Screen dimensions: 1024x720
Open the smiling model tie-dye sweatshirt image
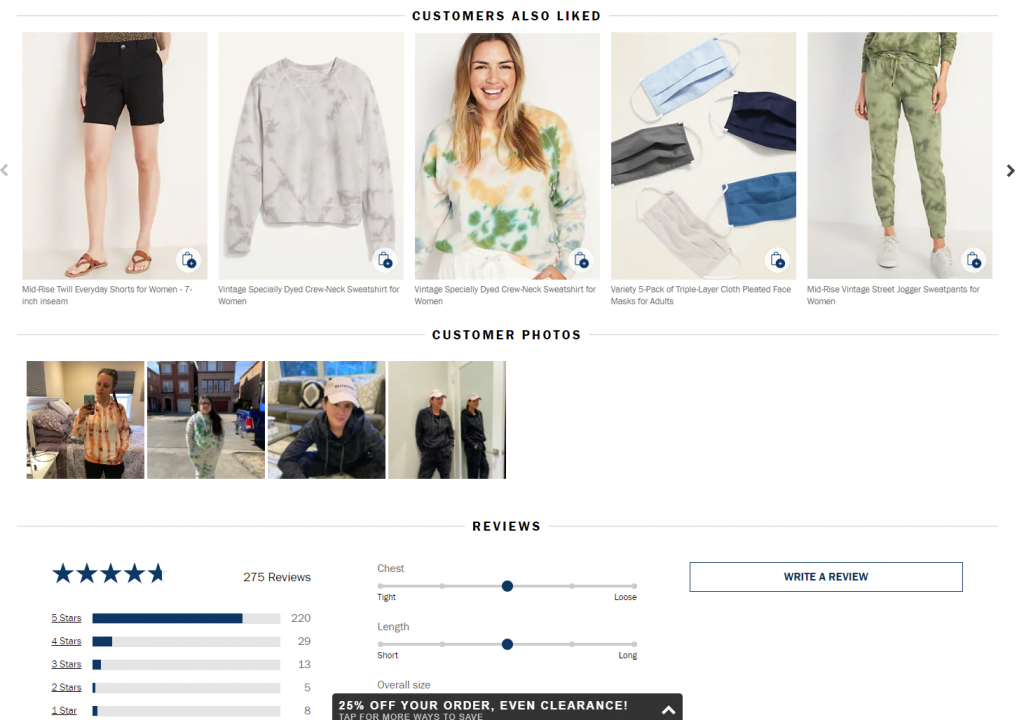coord(507,155)
